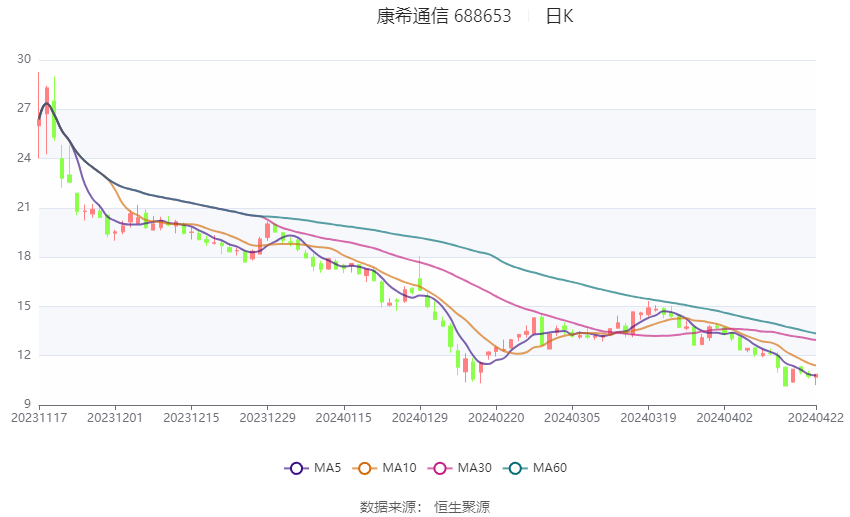Click the 日K label in title

(559, 16)
